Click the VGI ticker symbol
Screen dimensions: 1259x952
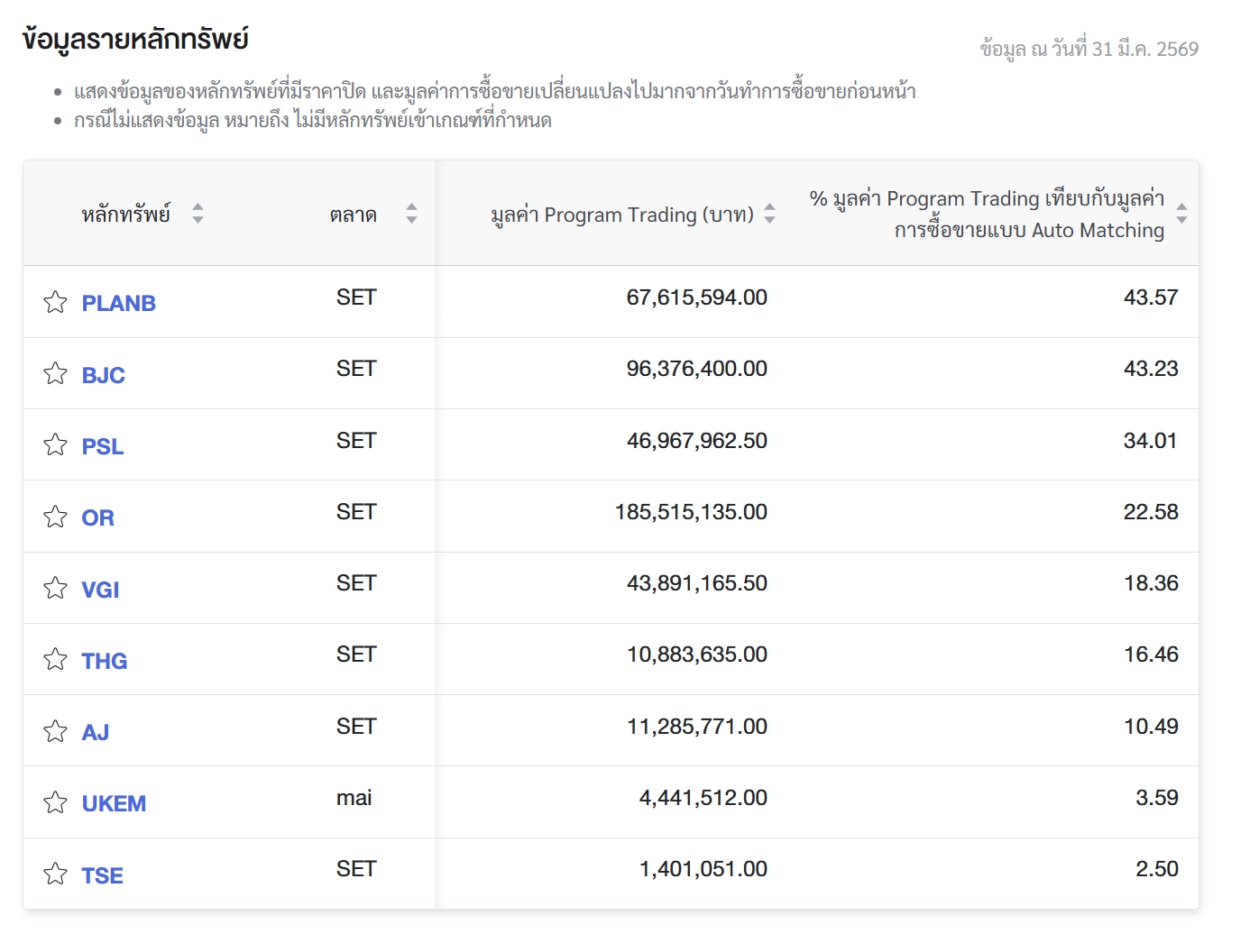[x=101, y=590]
